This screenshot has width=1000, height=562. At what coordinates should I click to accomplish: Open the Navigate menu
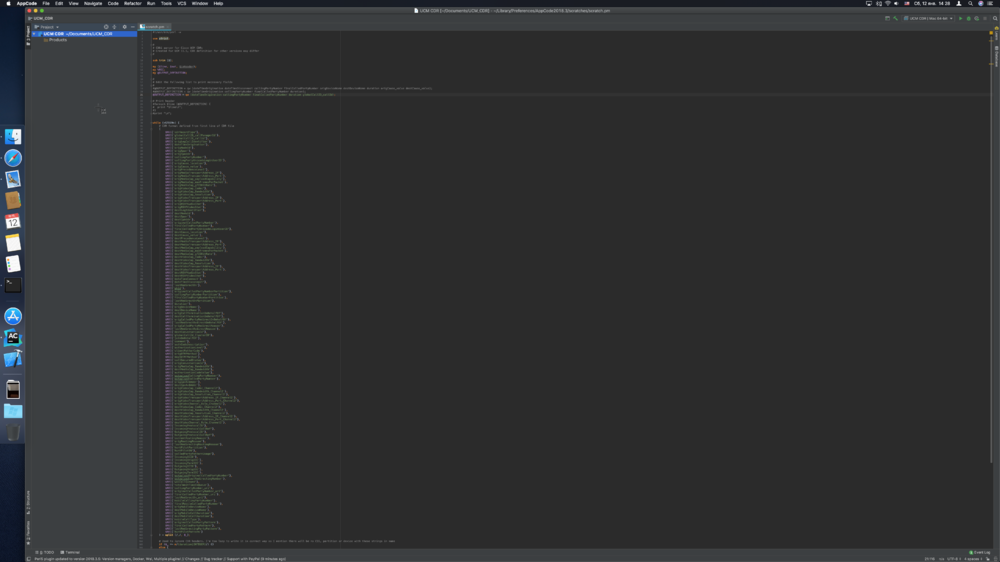click(x=93, y=3)
